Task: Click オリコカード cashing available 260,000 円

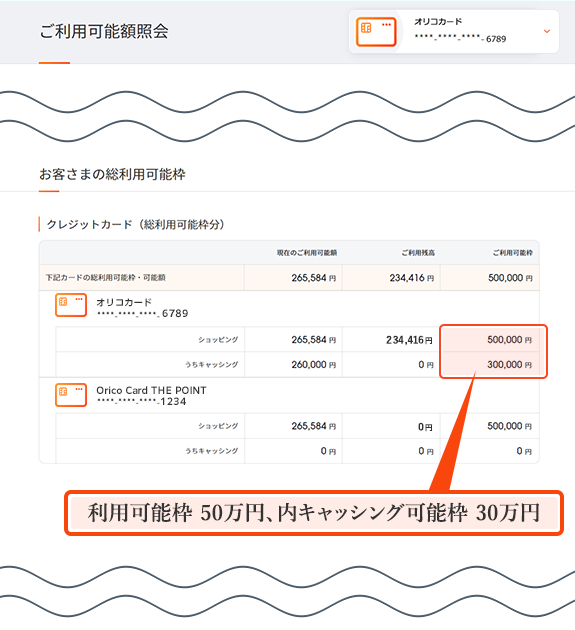Action: point(314,364)
